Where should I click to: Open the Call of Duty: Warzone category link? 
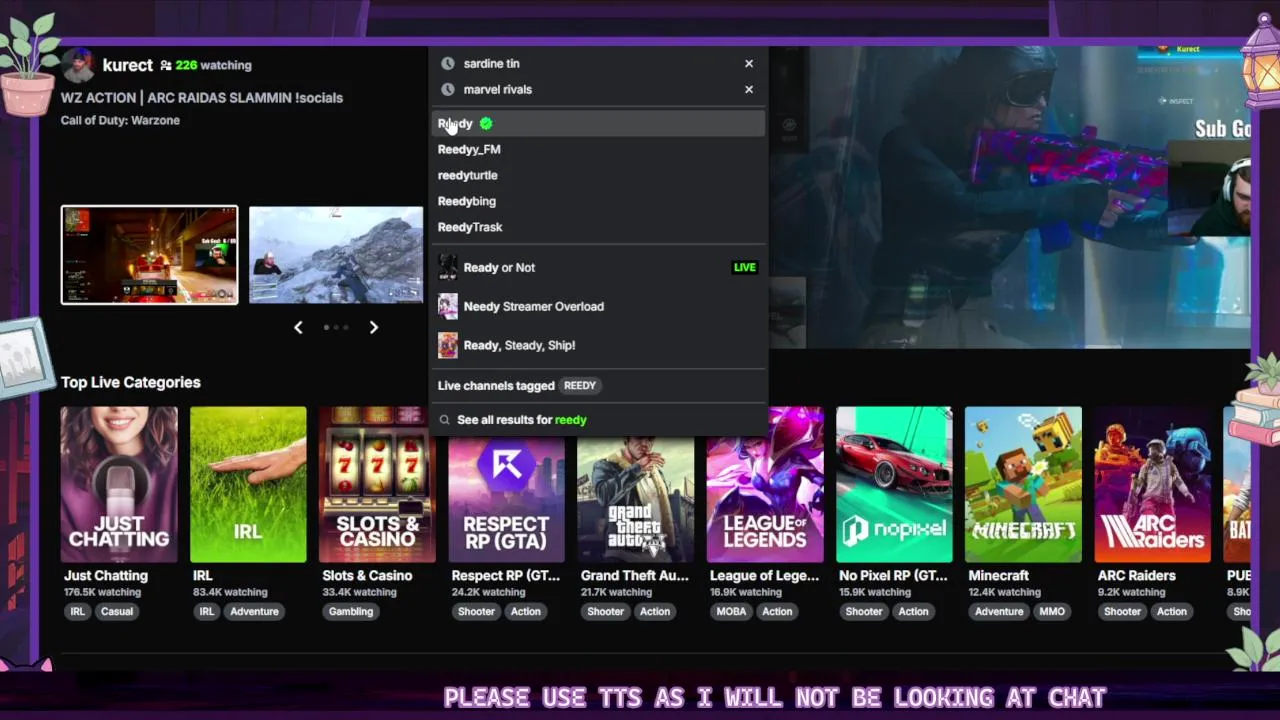click(120, 120)
